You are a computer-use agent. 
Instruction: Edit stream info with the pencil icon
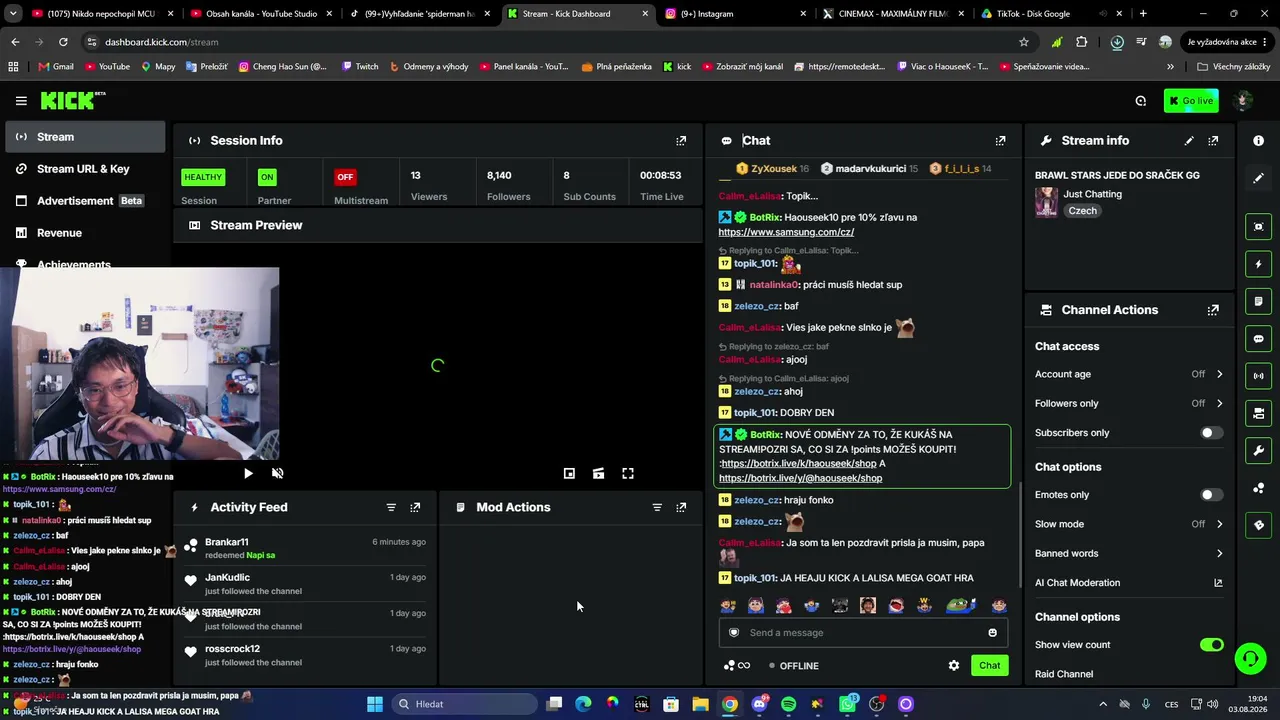1189,141
